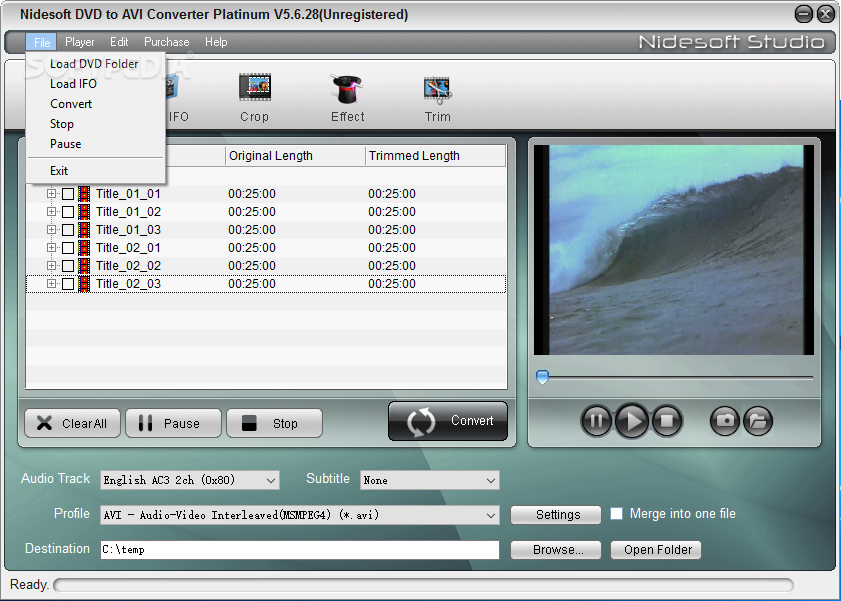The width and height of the screenshot is (841, 601).
Task: Click the video preview thumbnail
Action: 674,250
